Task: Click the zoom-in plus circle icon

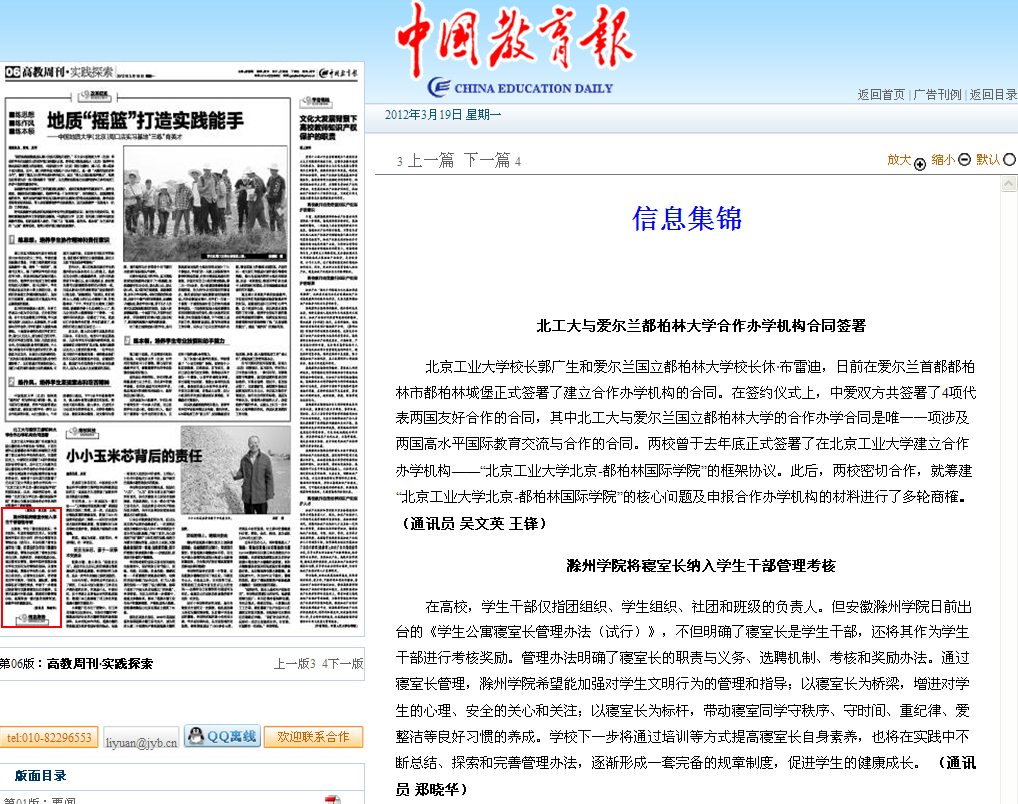Action: click(919, 164)
